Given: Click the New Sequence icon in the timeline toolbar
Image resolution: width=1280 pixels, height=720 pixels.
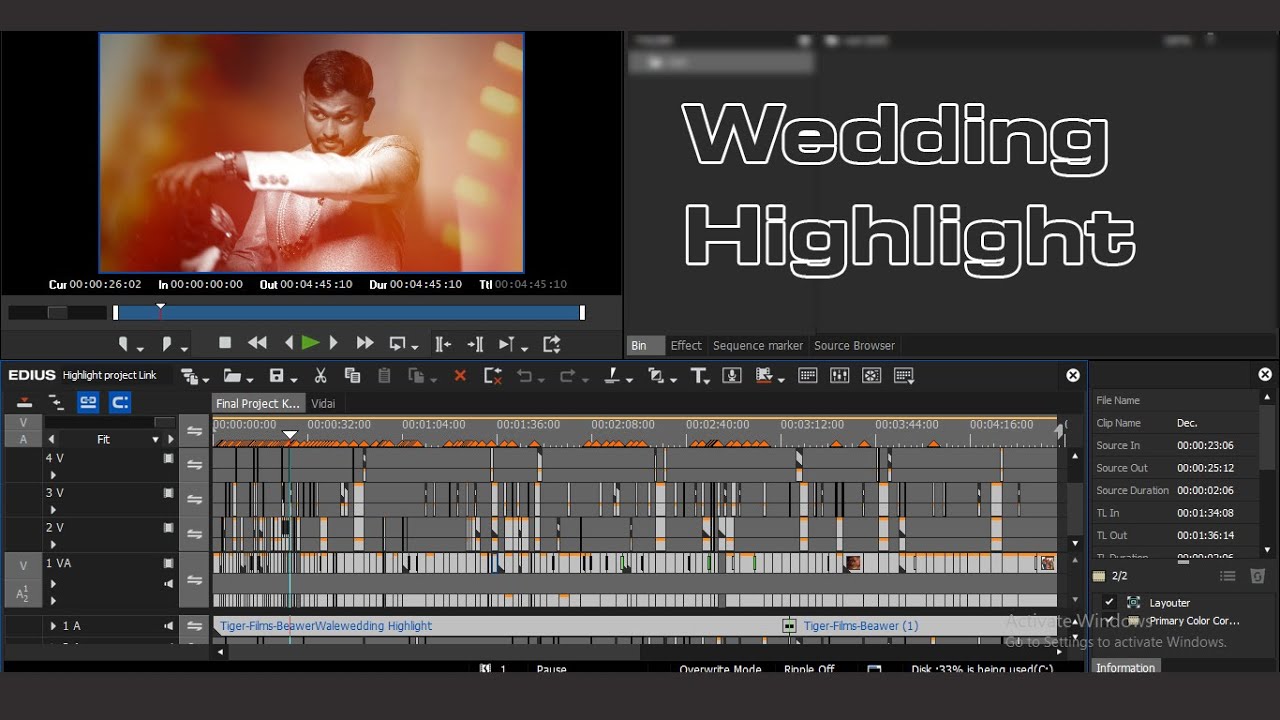Looking at the screenshot, I should coord(189,376).
